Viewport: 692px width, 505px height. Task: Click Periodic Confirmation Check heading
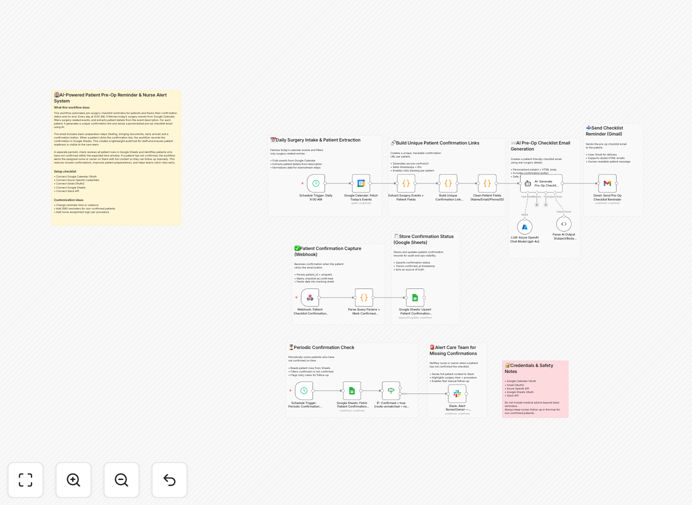point(322,347)
